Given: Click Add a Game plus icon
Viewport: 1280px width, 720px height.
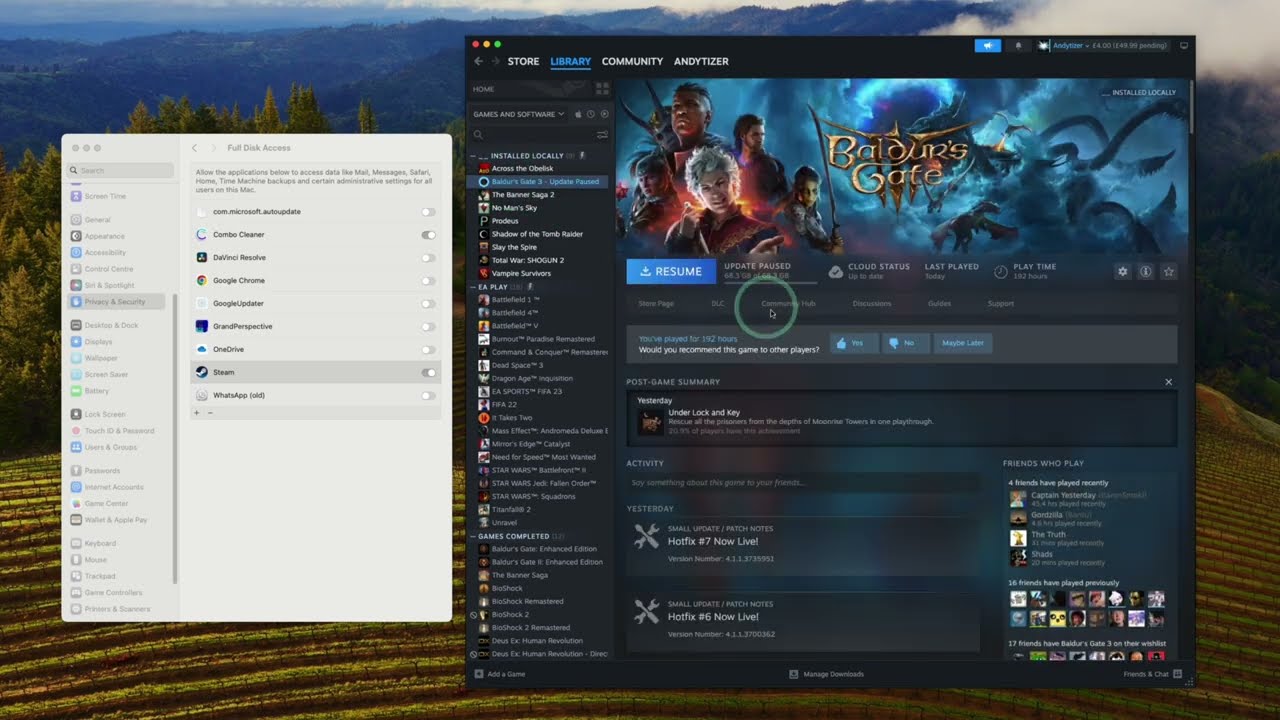Looking at the screenshot, I should point(479,674).
